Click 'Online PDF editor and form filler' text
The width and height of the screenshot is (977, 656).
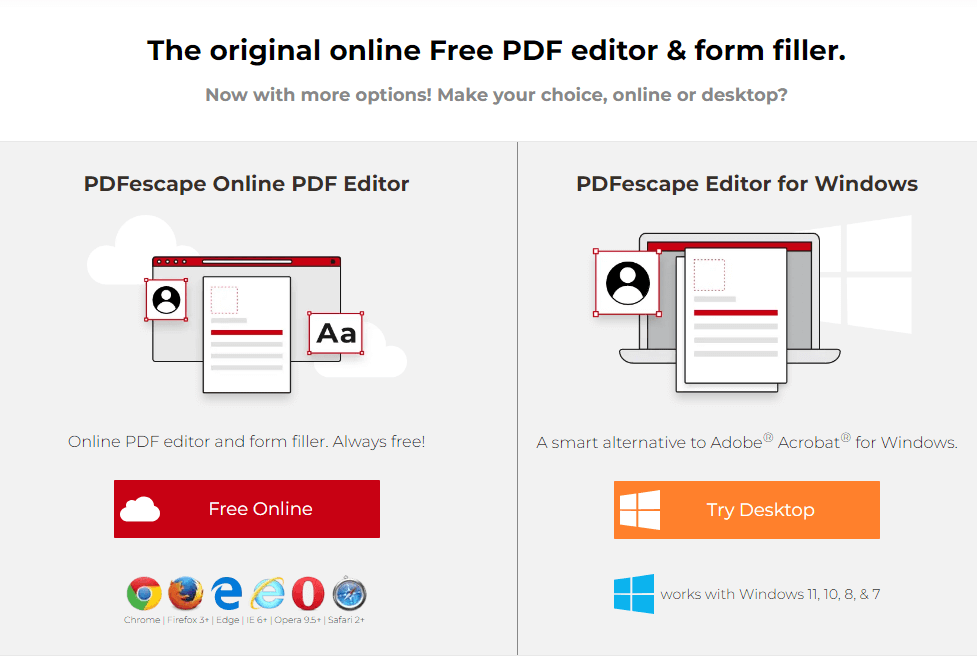point(247,442)
